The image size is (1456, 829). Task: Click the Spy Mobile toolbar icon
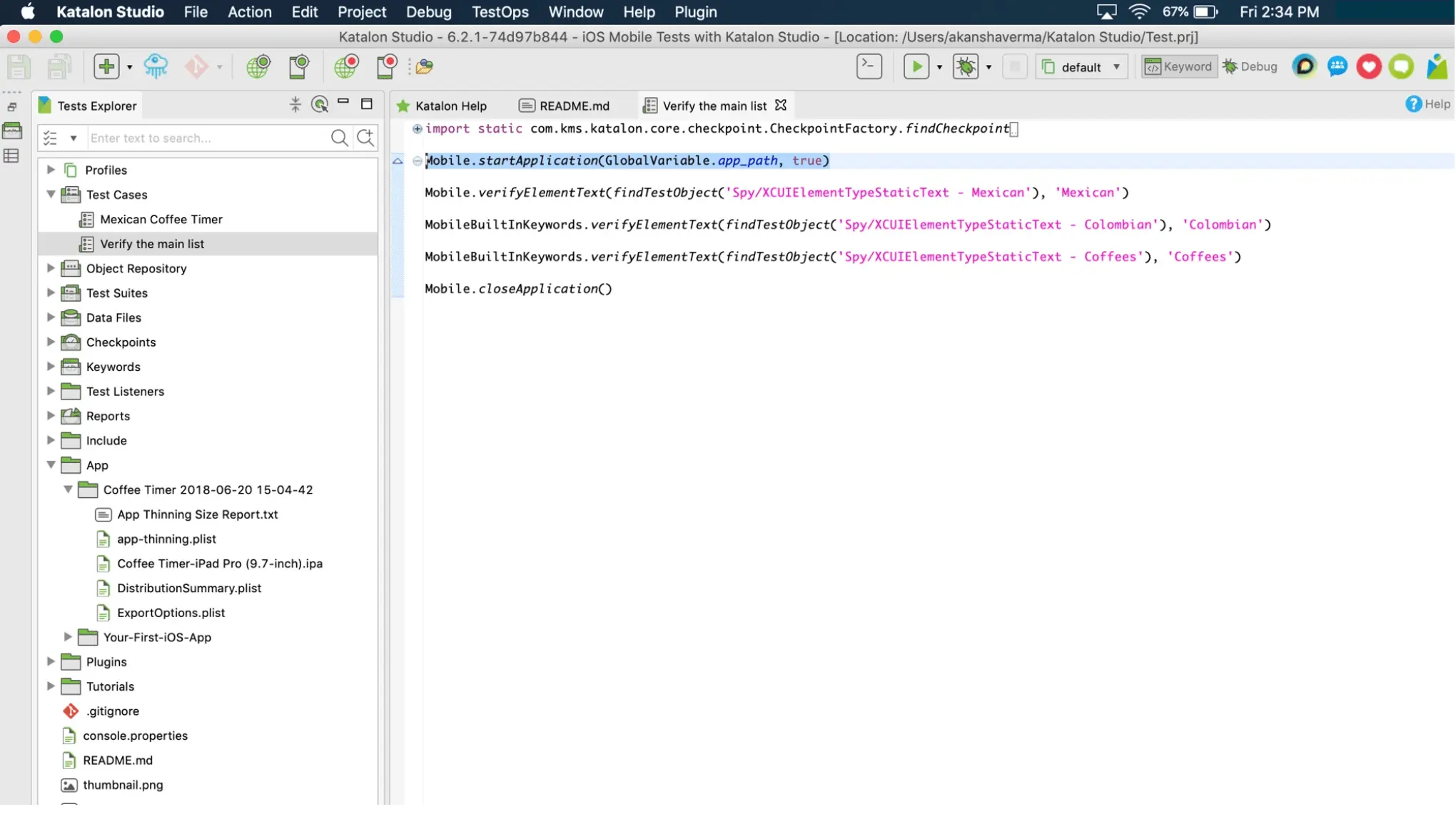pos(298,66)
